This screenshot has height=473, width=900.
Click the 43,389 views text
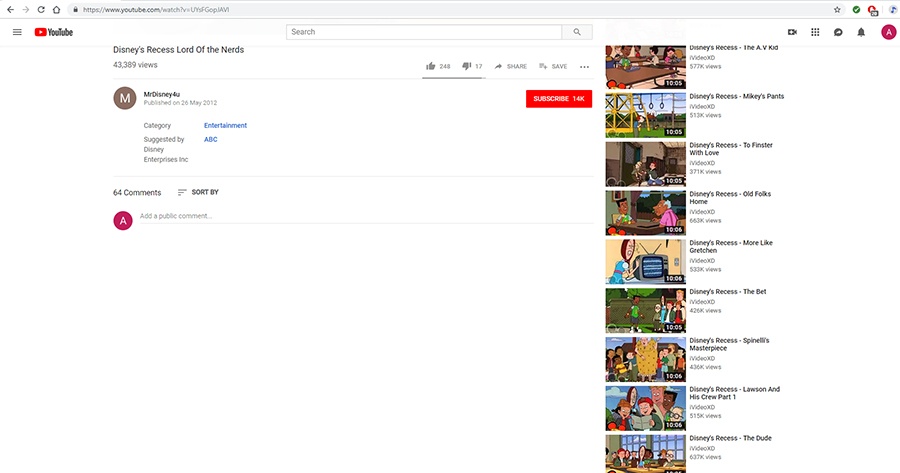135,65
